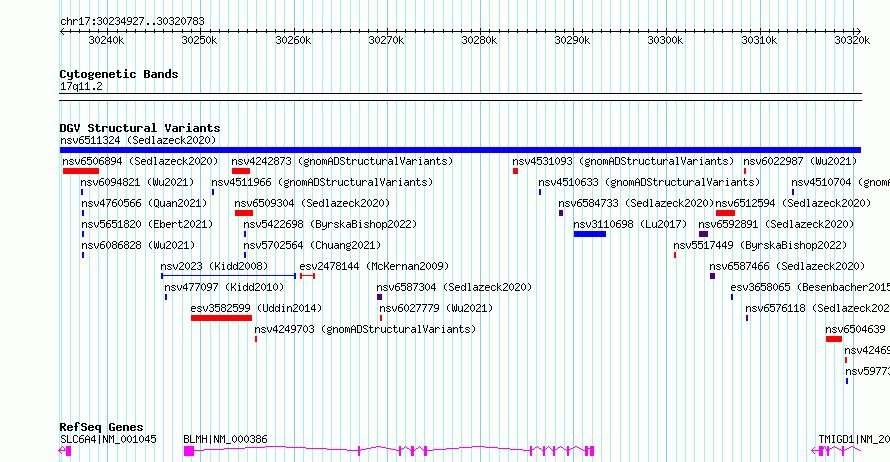Click the 30260k ruler position label
This screenshot has width=890, height=462.
point(293,40)
